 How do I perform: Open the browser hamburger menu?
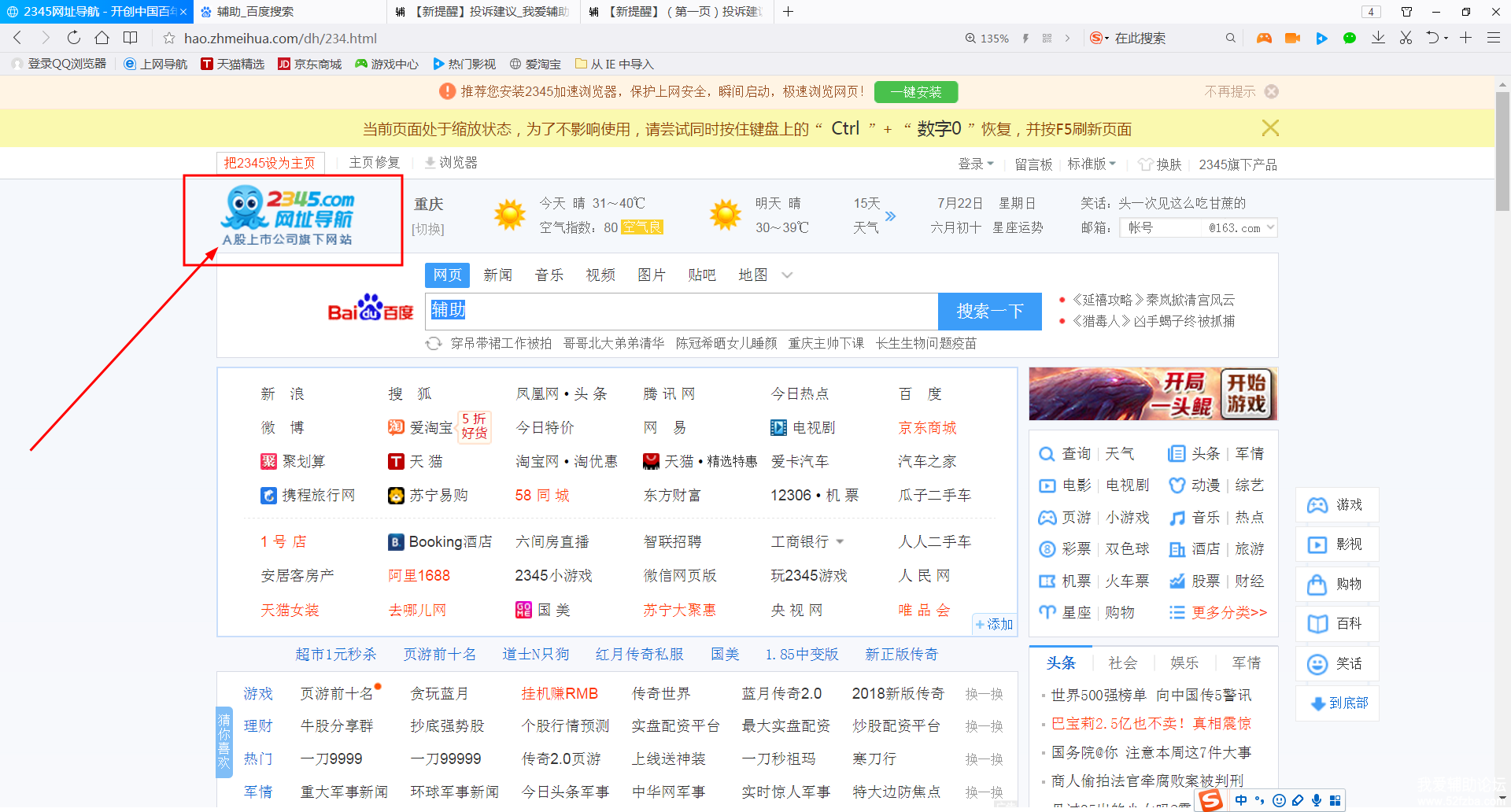pyautogui.click(x=1493, y=38)
